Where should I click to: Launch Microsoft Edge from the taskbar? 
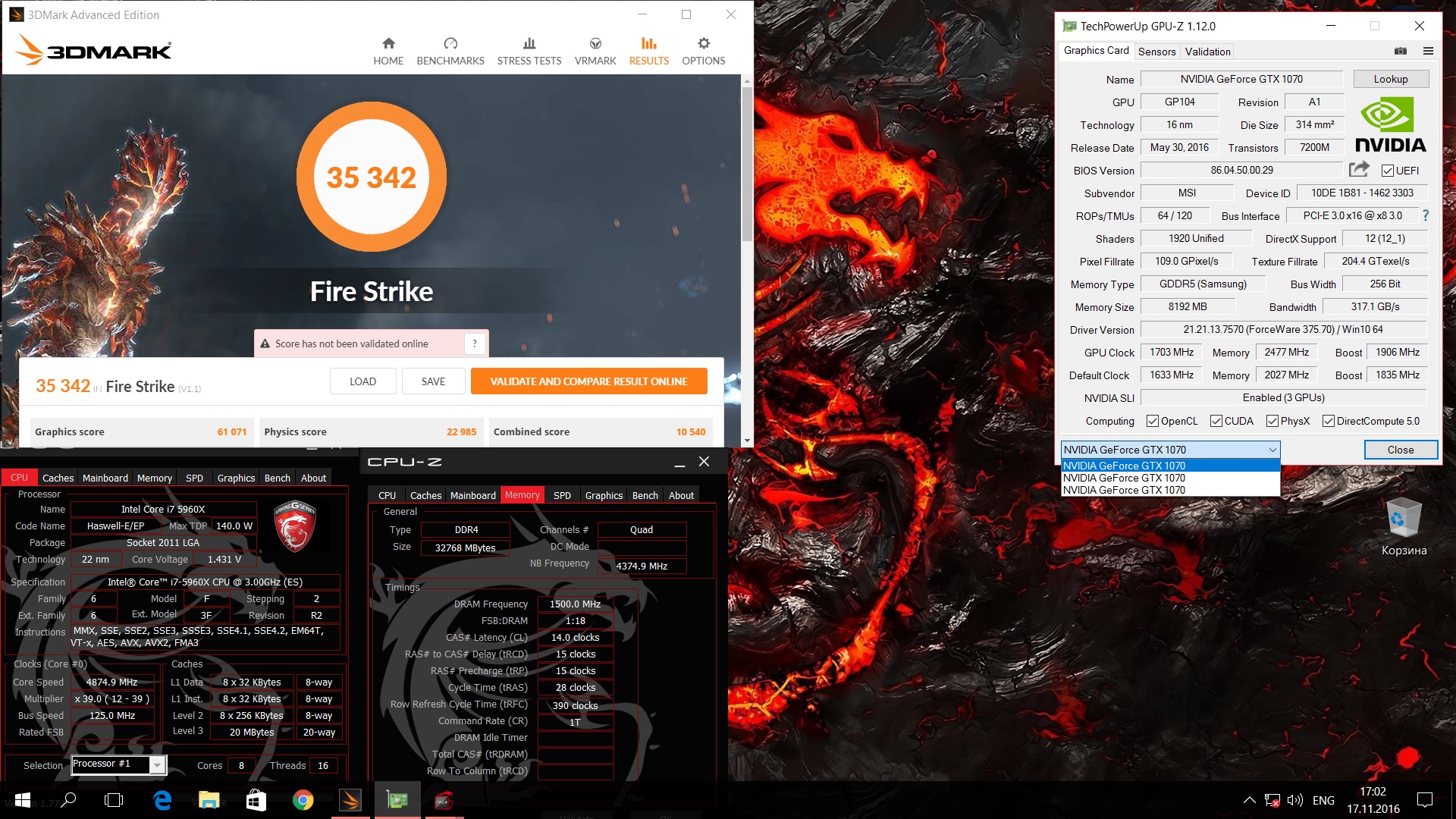[x=162, y=800]
